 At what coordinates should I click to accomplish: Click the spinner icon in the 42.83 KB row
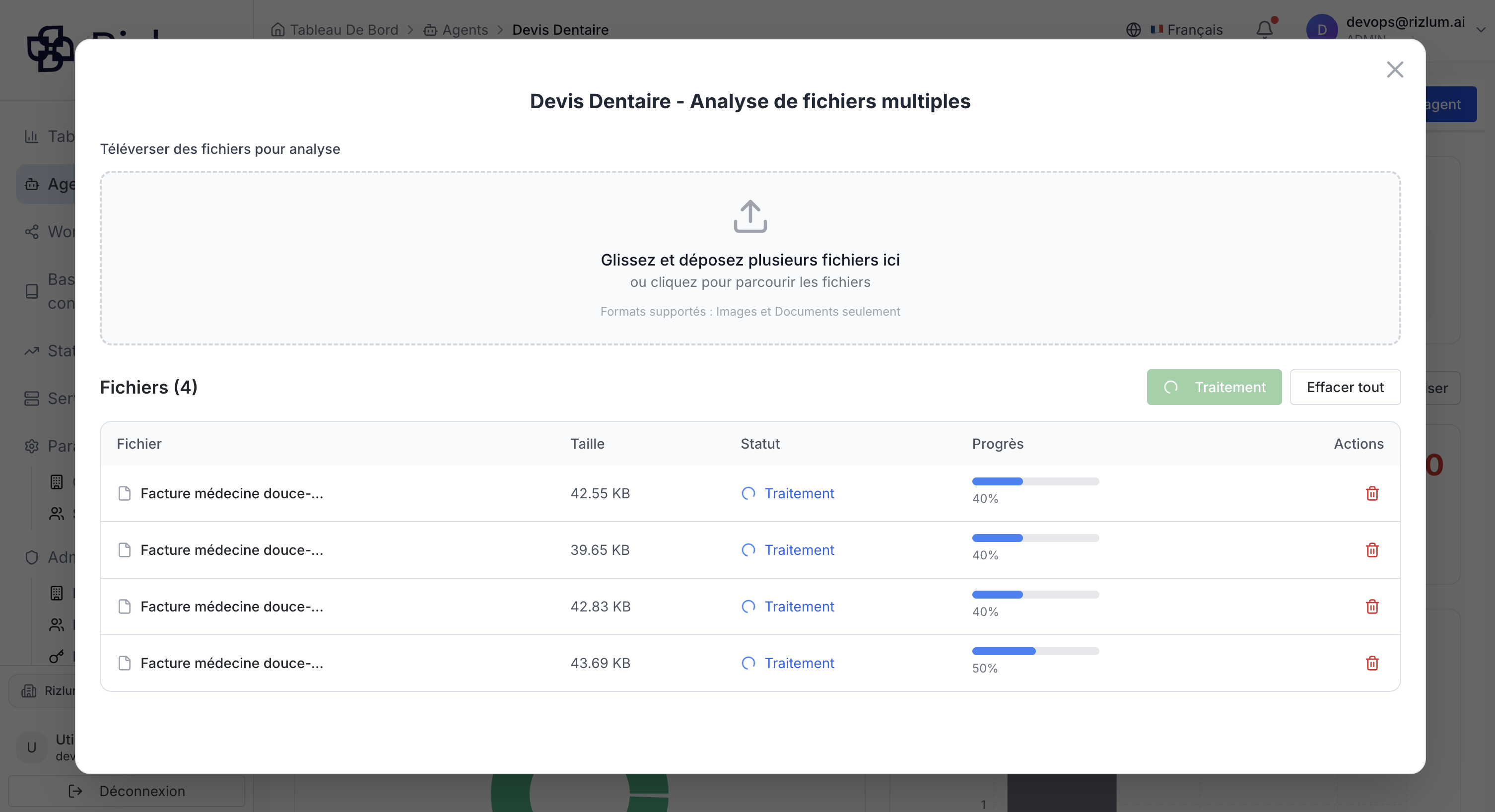coord(748,607)
